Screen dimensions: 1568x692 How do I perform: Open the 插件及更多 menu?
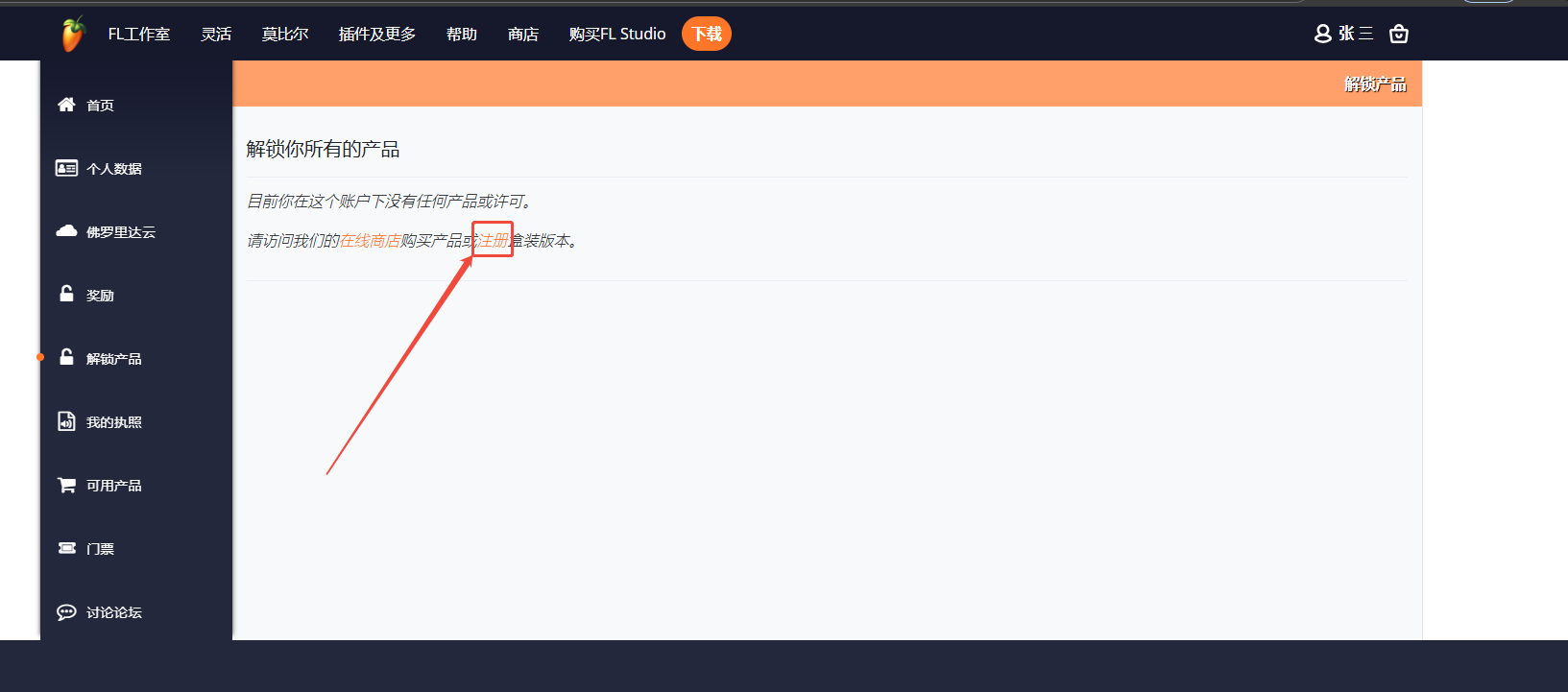(376, 35)
